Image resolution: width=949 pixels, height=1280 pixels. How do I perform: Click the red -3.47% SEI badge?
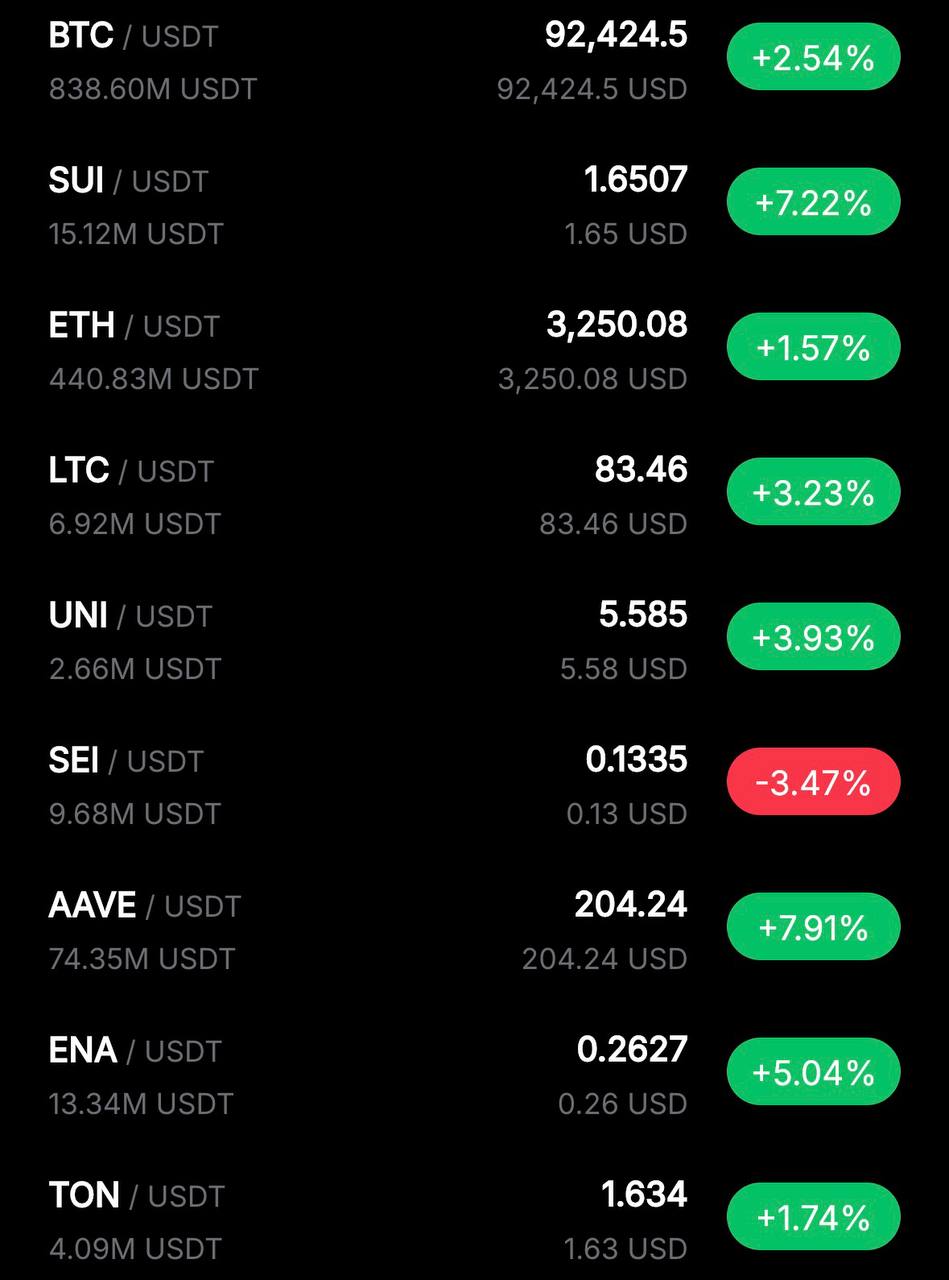click(x=813, y=783)
